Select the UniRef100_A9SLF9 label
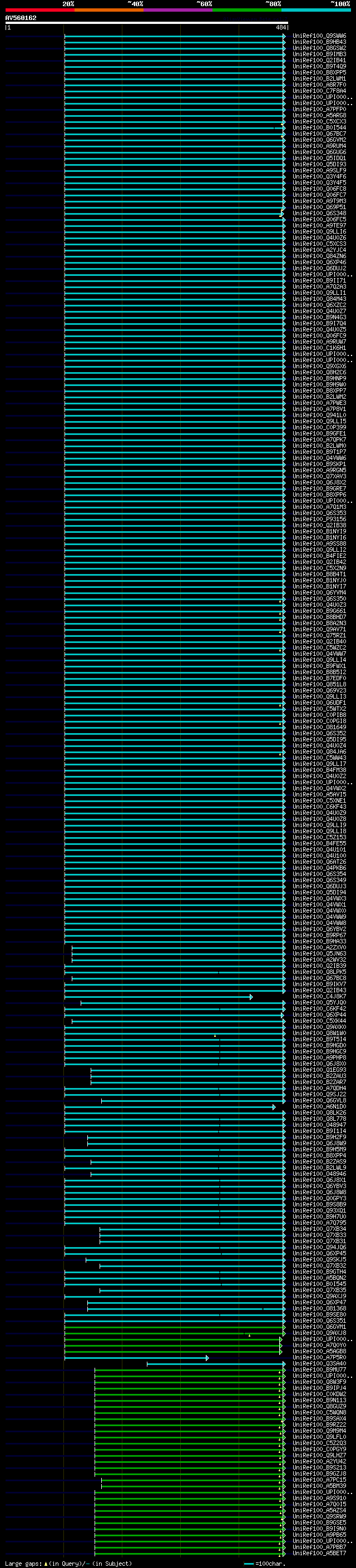 pyautogui.click(x=319, y=170)
